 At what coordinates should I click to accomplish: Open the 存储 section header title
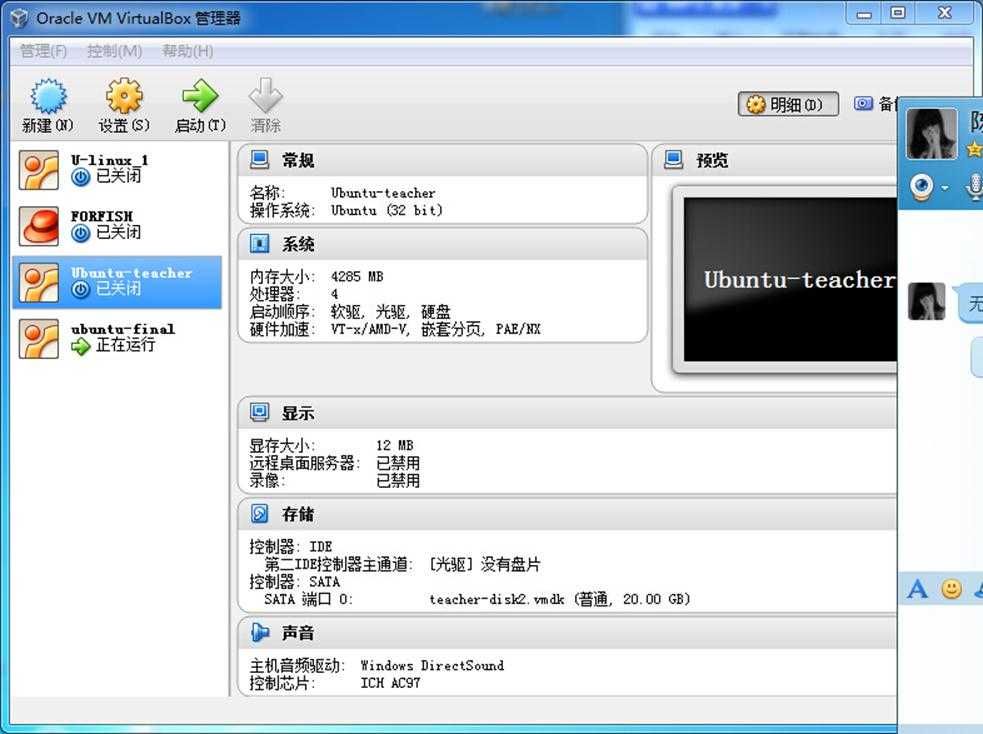point(298,515)
